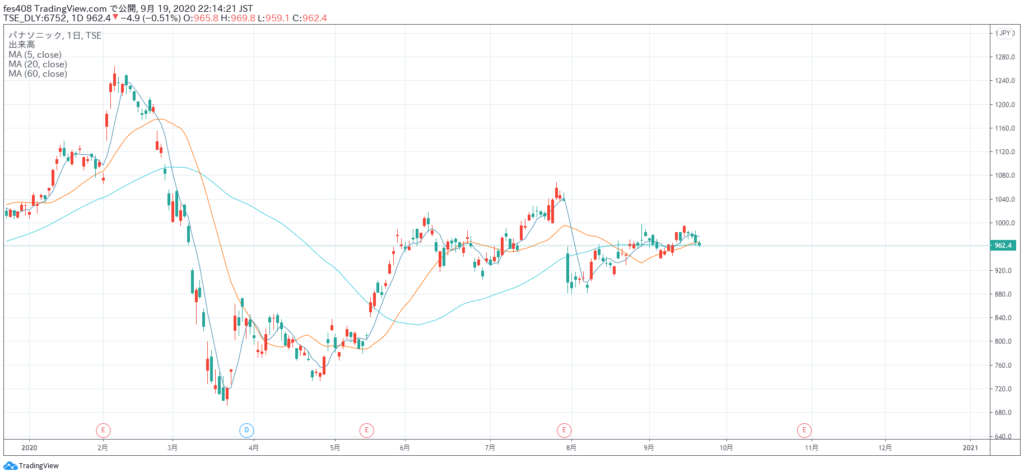Viewport: 1024px width, 476px height.
Task: Click the 800.00 price axis label
Action: [x=1002, y=341]
